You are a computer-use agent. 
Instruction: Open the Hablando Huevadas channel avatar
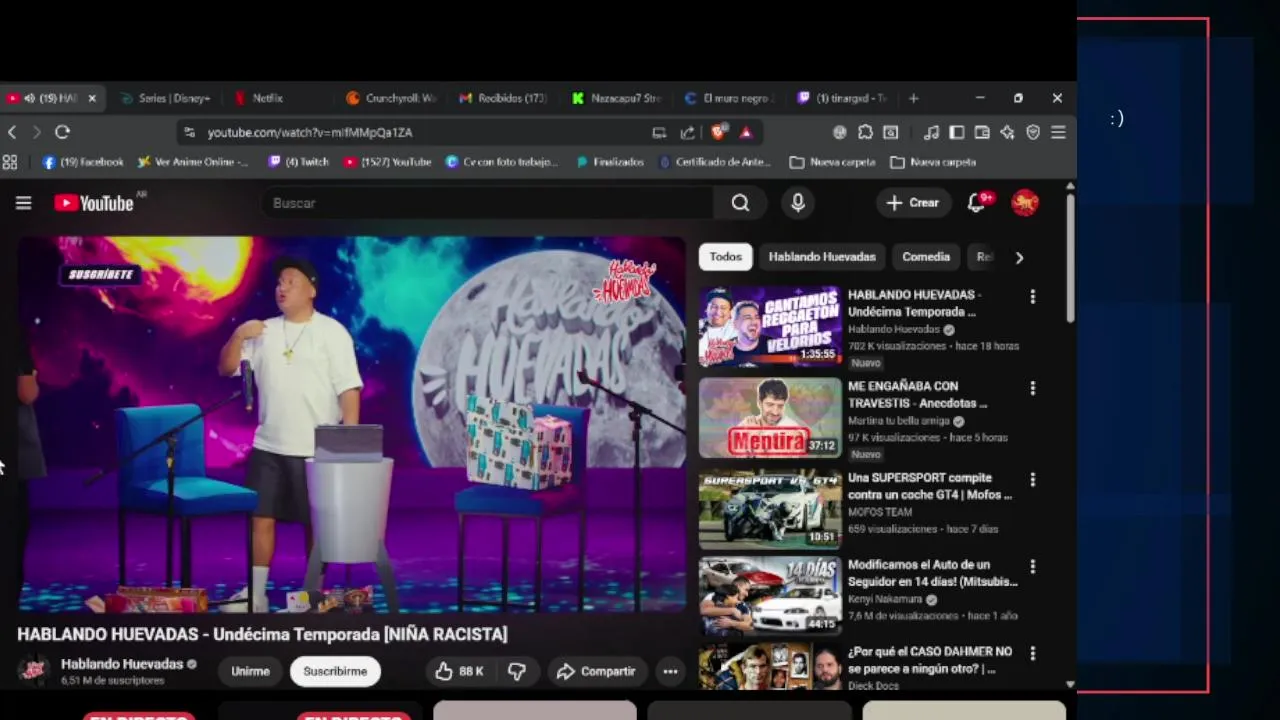(x=33, y=671)
